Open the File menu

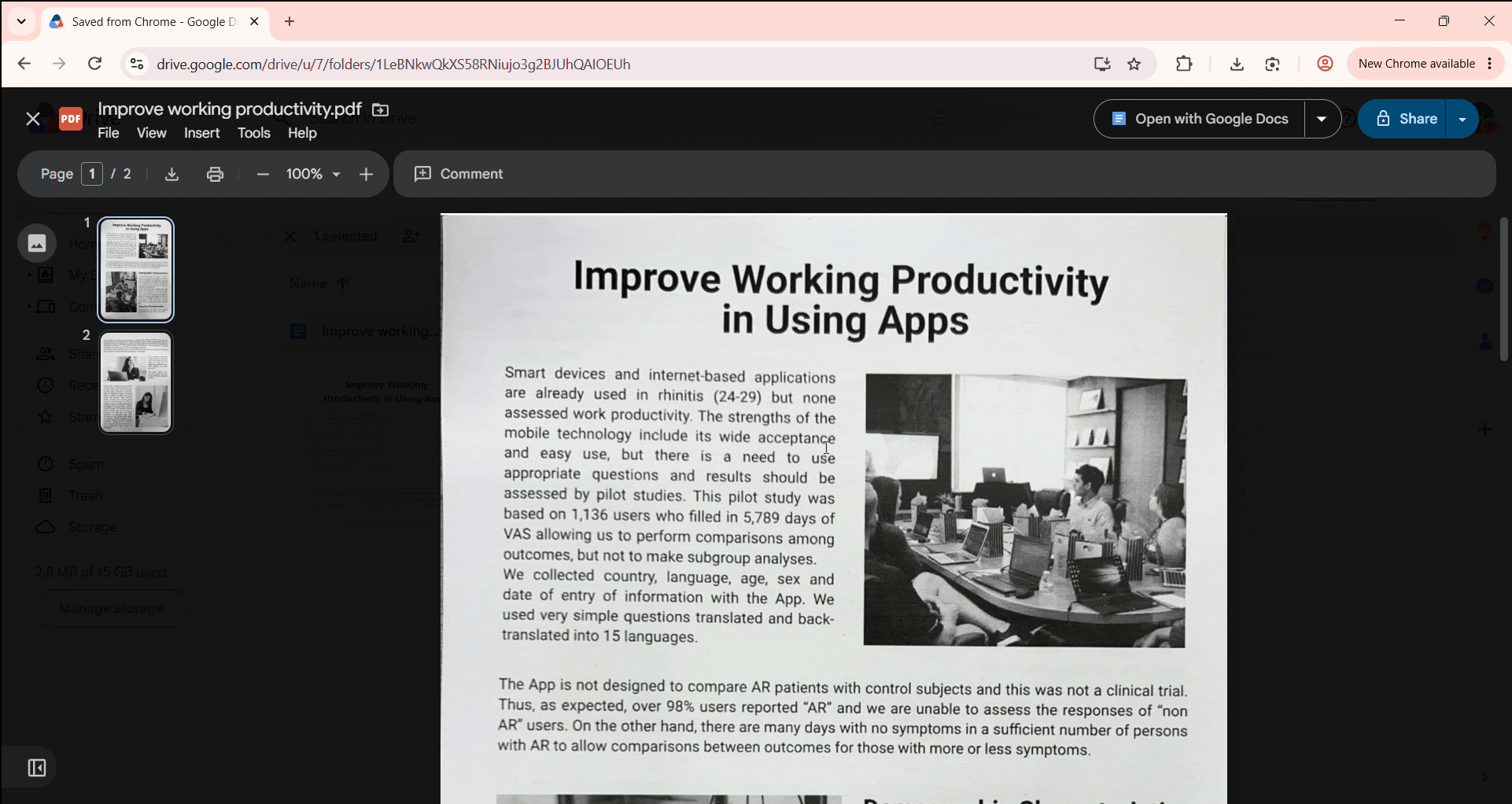click(x=109, y=133)
